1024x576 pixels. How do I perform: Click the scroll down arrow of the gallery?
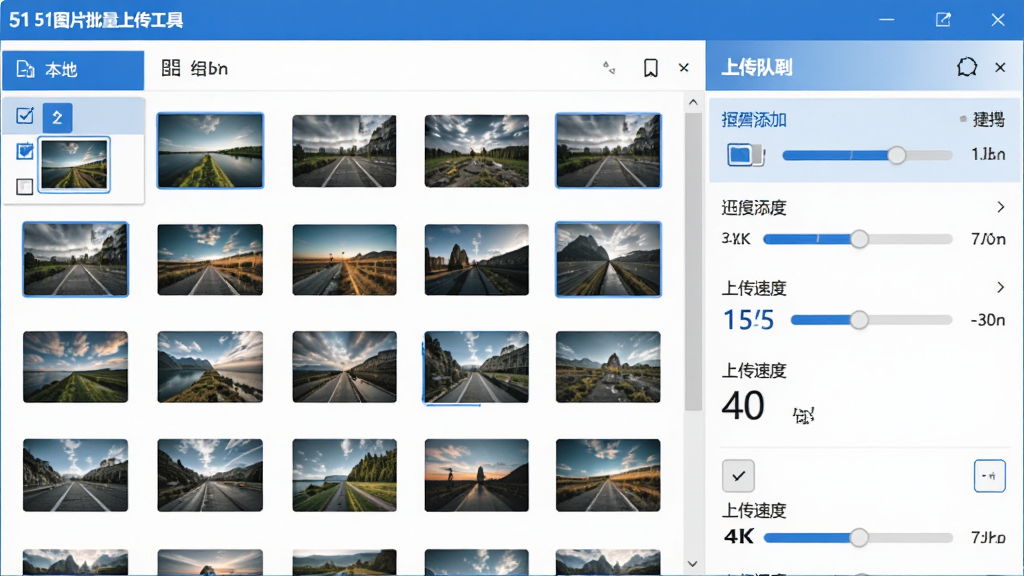point(693,564)
